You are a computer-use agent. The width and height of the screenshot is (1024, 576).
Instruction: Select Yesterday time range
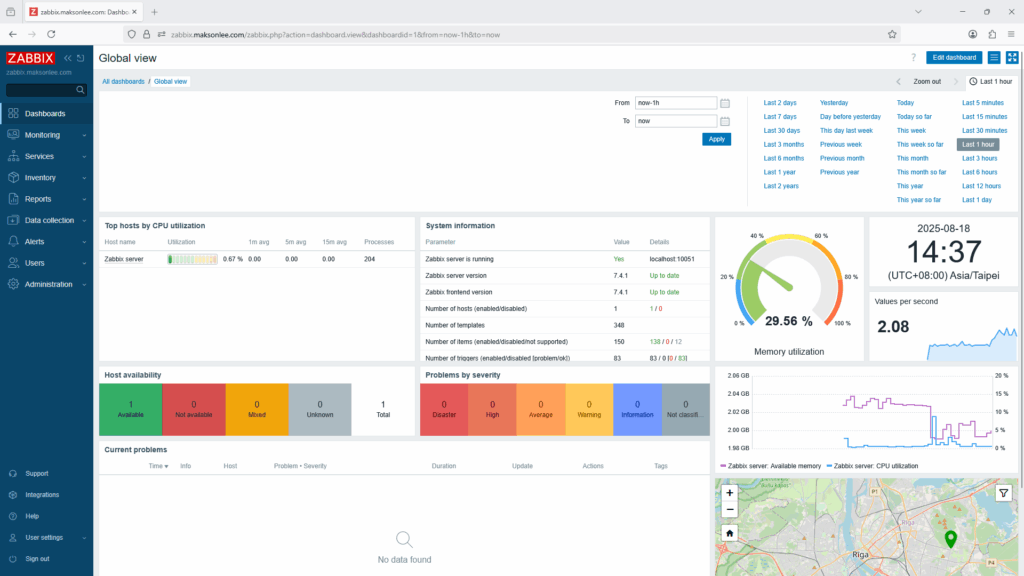(x=834, y=103)
